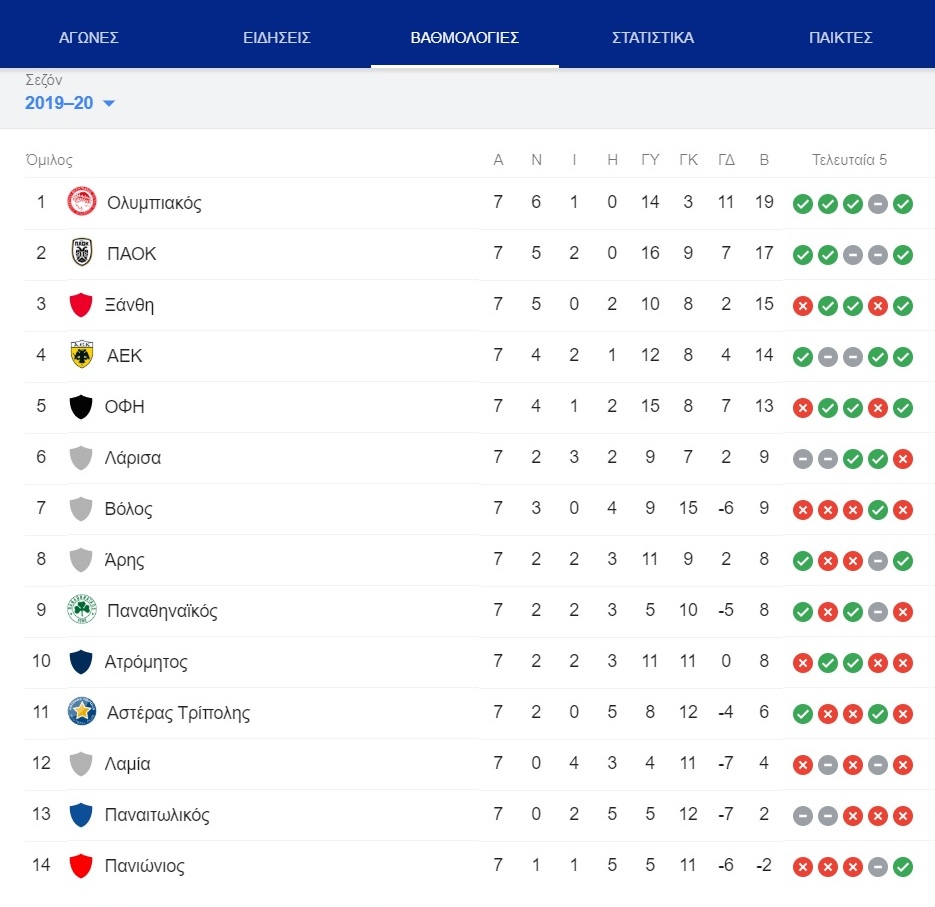Click the Ολυμπιακός team crest icon
Image resolution: width=935 pixels, height=907 pixels.
coord(82,202)
